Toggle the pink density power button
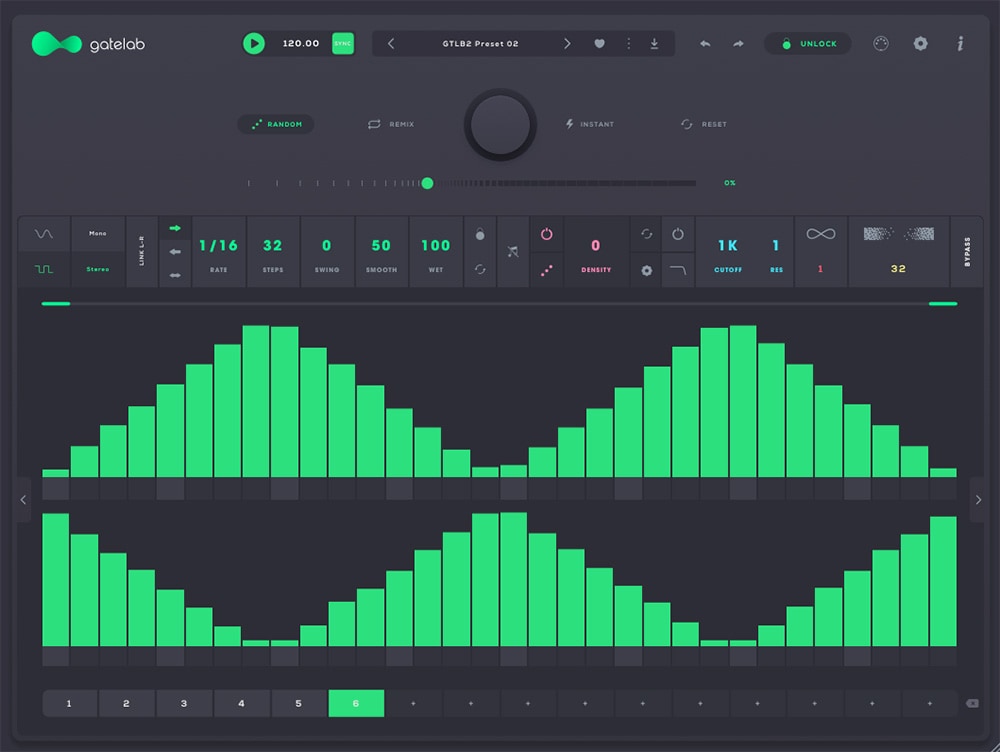The width and height of the screenshot is (1000, 752). (546, 234)
